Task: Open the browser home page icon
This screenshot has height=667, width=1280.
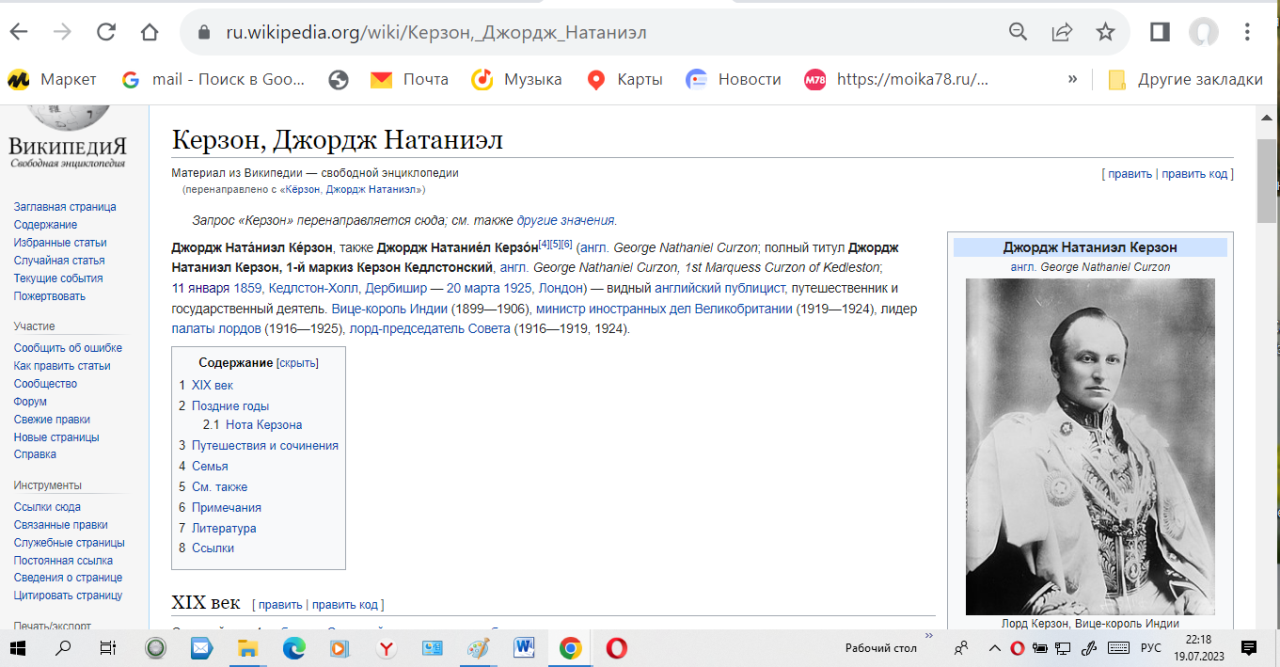Action: coord(149,32)
